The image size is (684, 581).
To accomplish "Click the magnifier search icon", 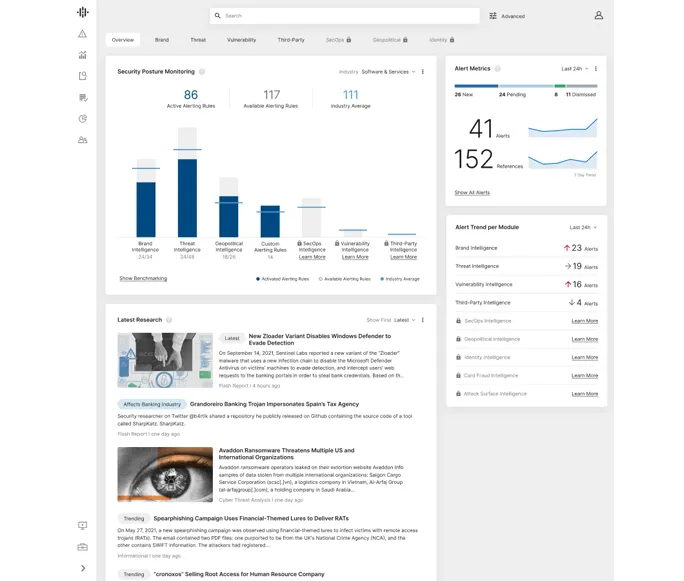I will 218,16.
